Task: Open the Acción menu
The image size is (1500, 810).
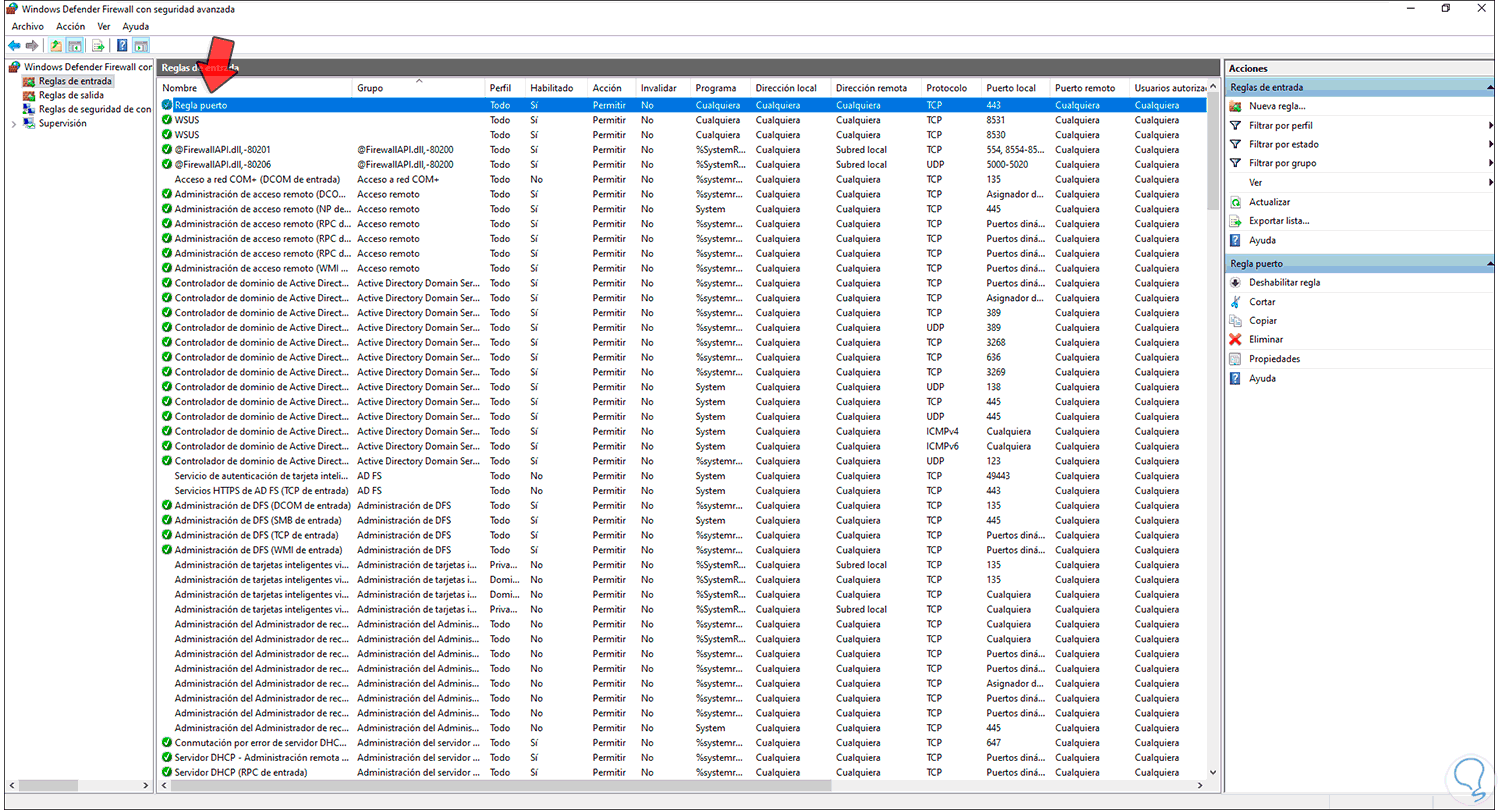Action: click(71, 26)
